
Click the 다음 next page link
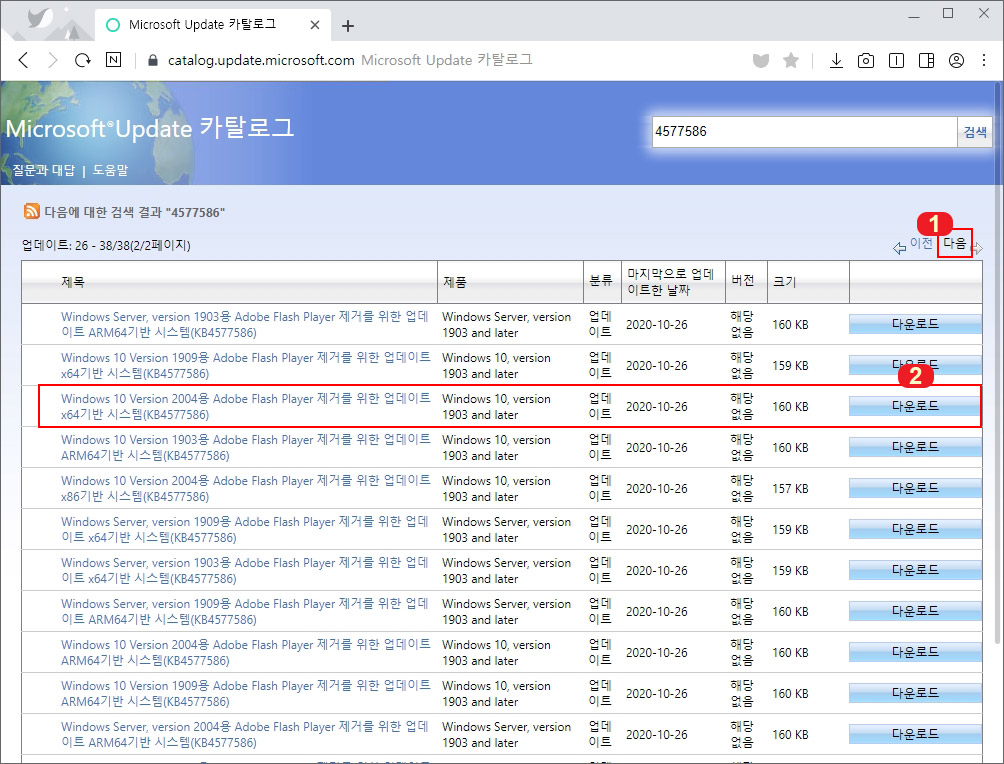point(954,243)
